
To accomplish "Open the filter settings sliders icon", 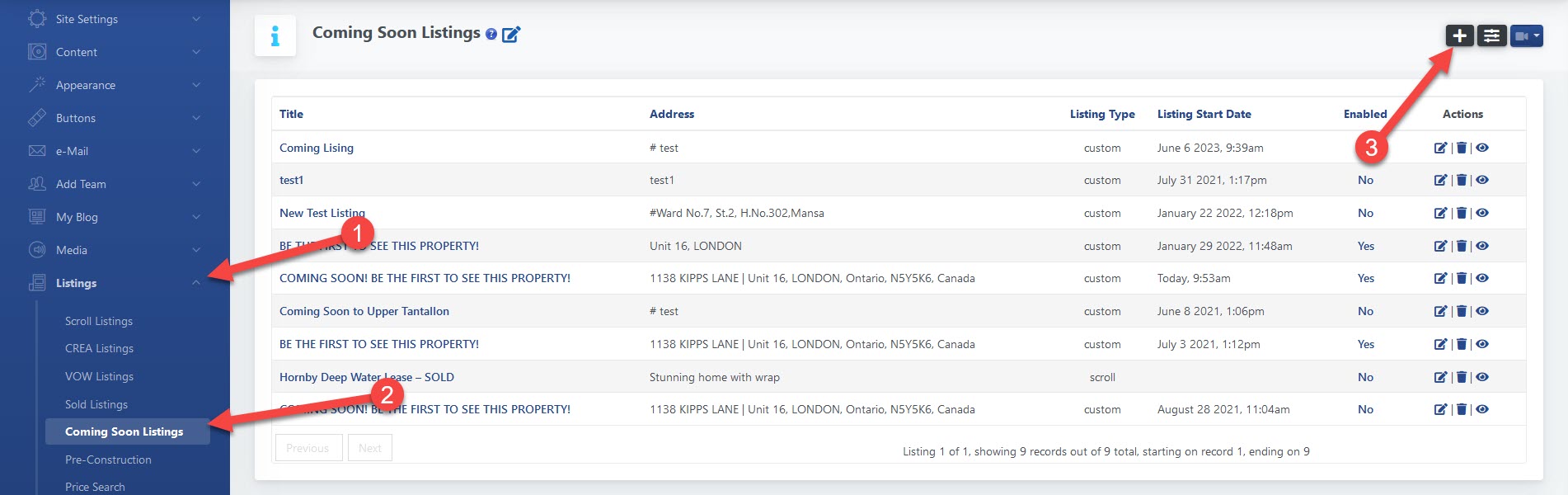I will click(1491, 35).
